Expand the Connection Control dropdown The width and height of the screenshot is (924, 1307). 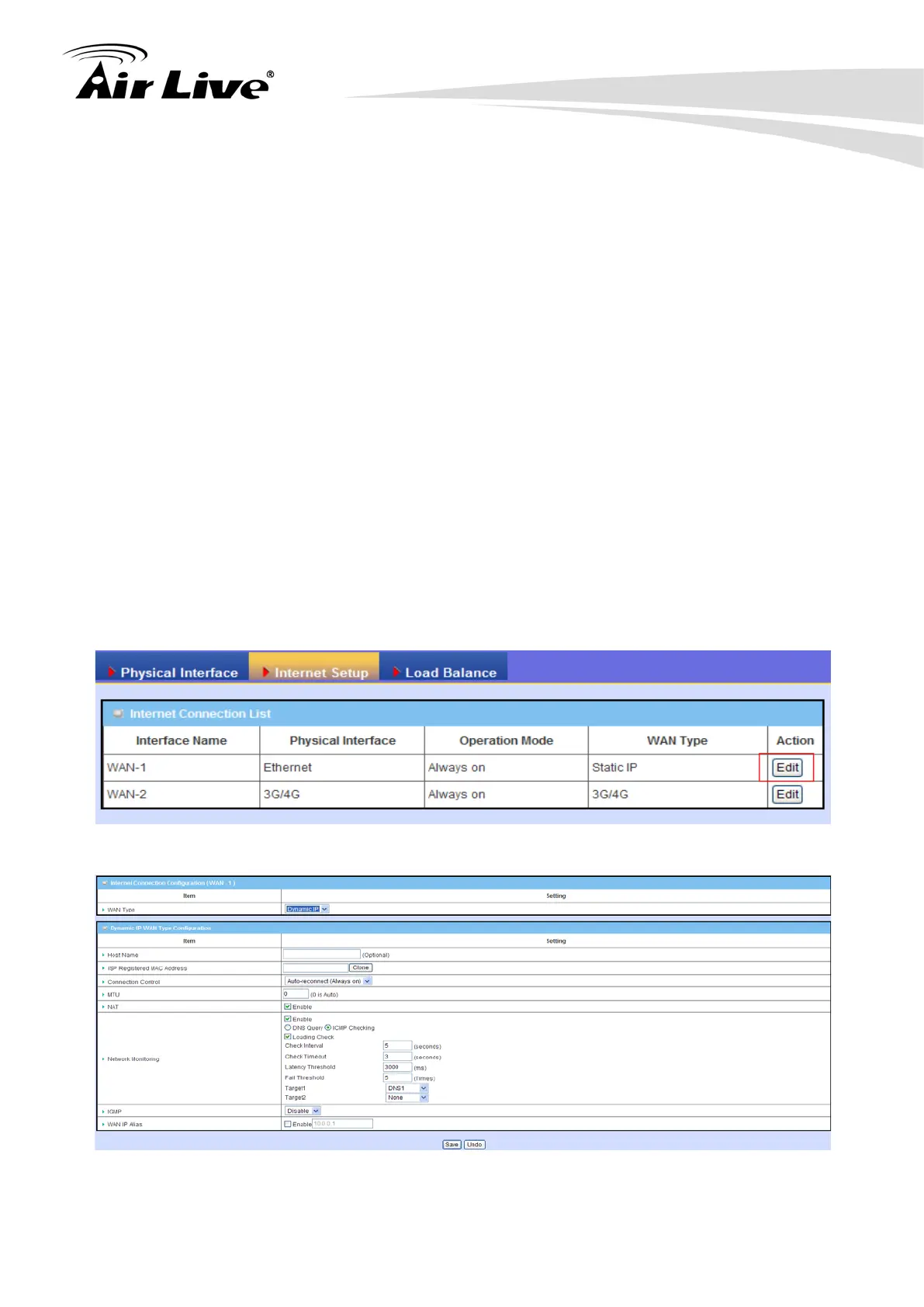pos(328,981)
